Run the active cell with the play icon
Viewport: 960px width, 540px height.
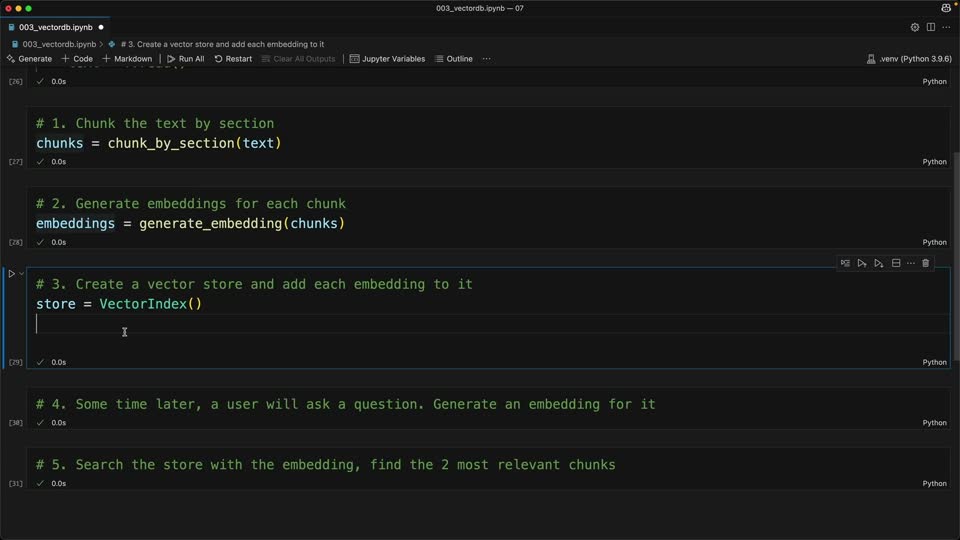click(x=11, y=274)
